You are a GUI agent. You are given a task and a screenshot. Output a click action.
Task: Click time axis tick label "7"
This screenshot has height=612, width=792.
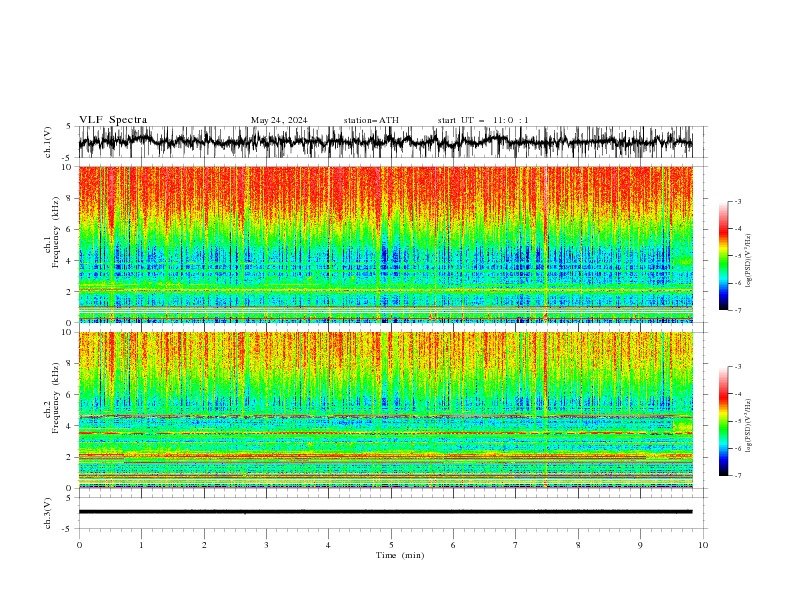pyautogui.click(x=516, y=545)
